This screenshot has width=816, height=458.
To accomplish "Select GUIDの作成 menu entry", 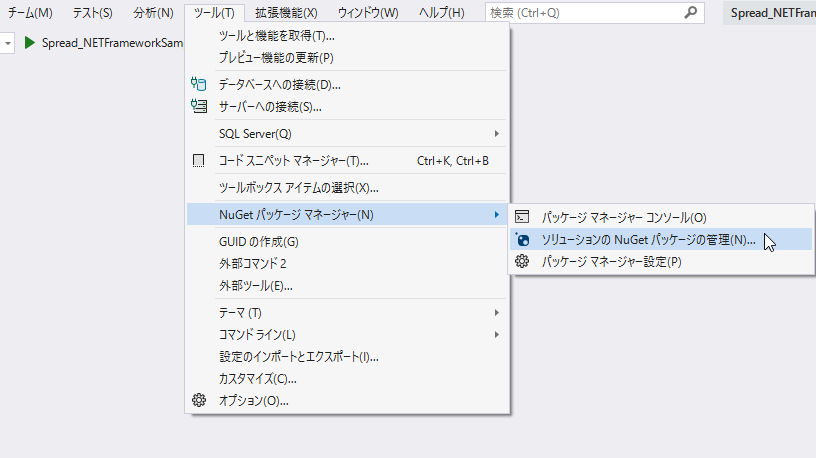I will click(x=258, y=242).
